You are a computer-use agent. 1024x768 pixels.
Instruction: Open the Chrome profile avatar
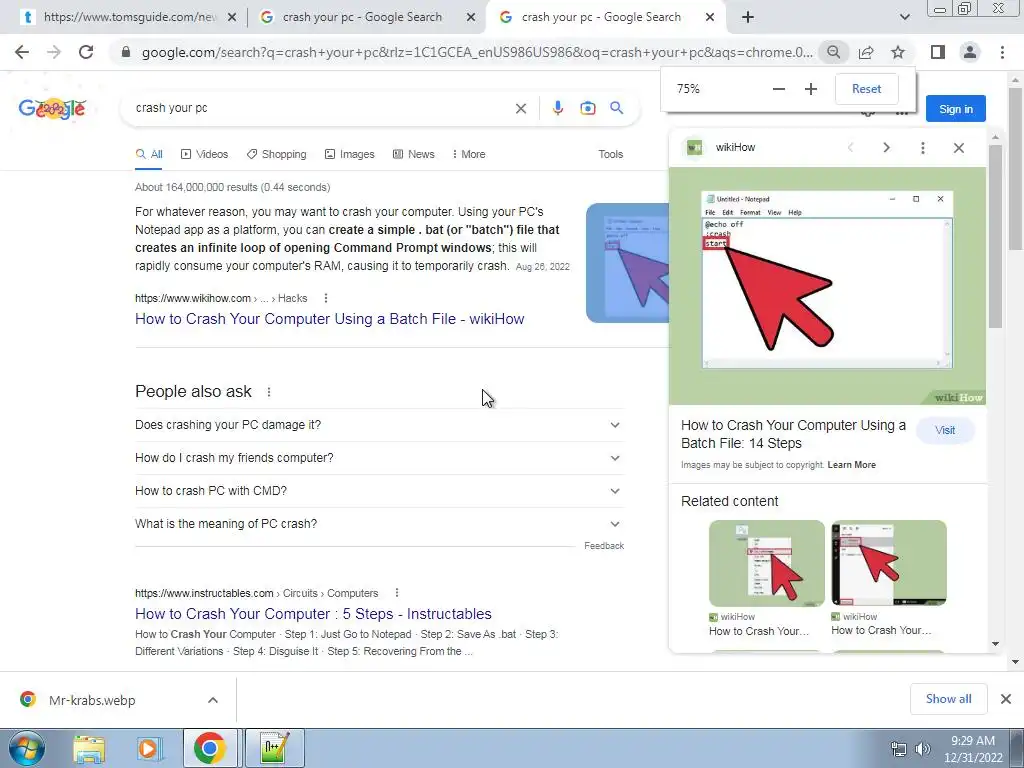click(970, 52)
